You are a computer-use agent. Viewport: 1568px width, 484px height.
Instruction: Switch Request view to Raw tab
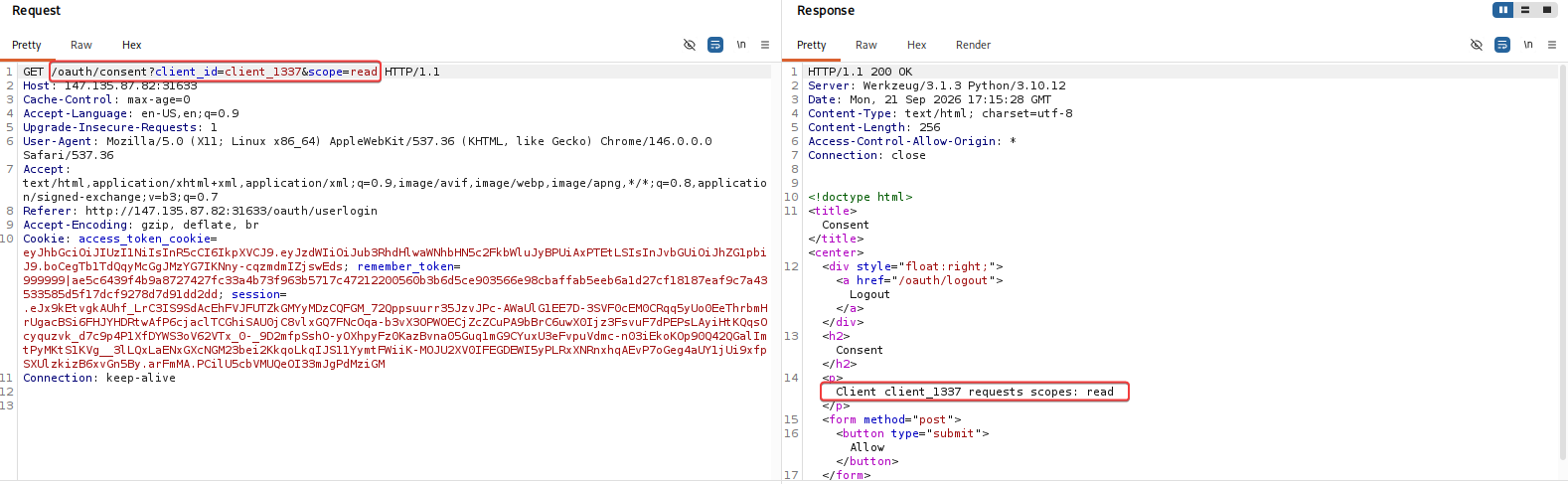point(81,45)
